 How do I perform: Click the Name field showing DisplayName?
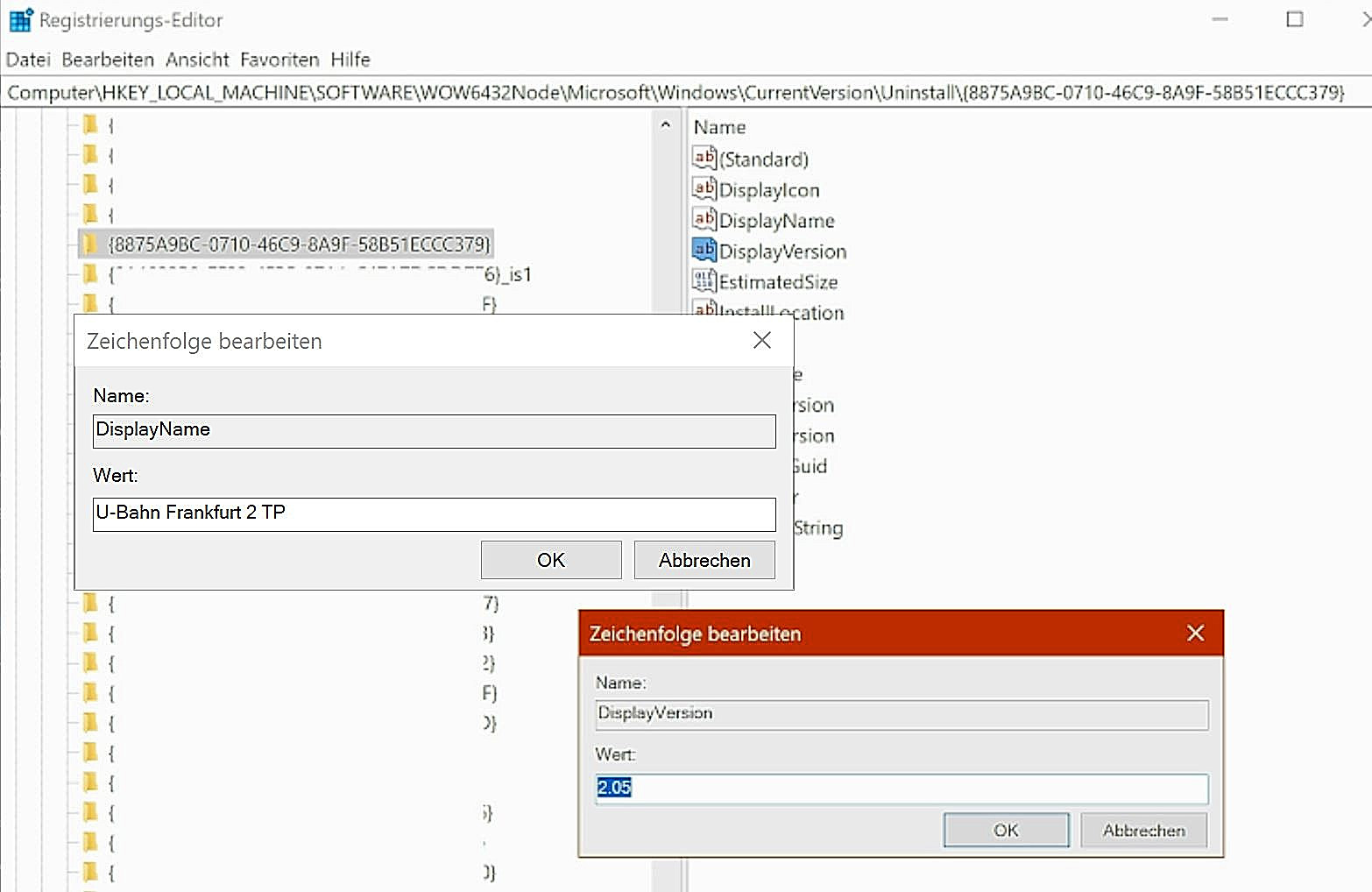[x=434, y=431]
